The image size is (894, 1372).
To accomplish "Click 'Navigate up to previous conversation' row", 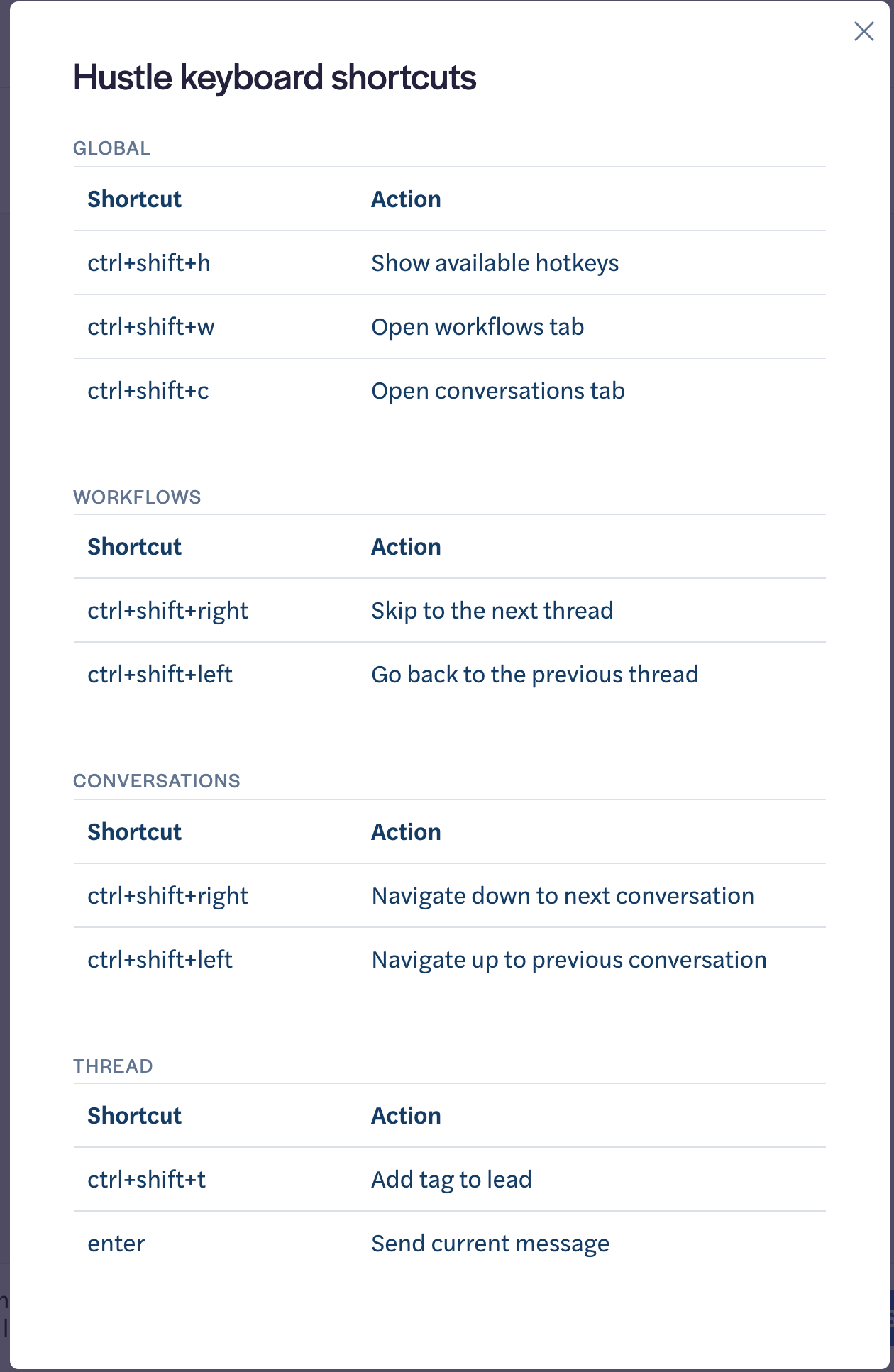I will 449,960.
